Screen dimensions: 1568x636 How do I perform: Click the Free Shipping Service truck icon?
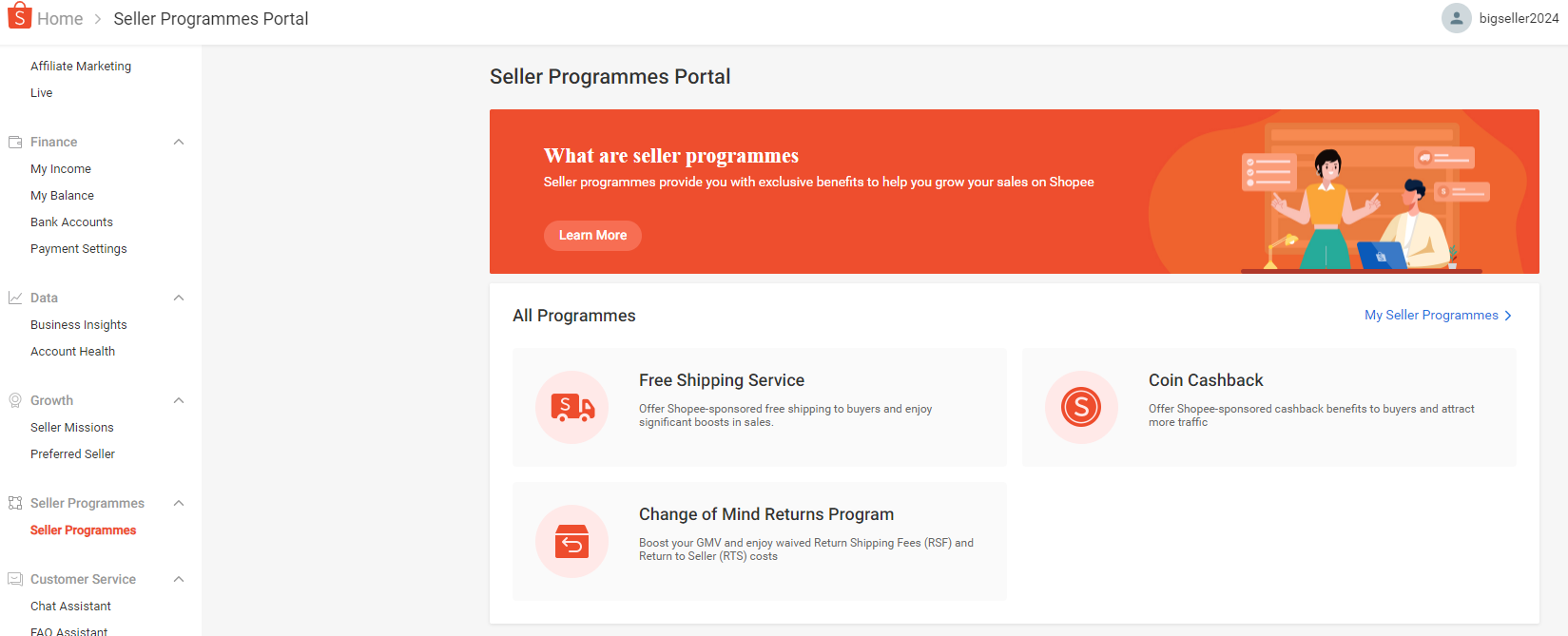571,407
